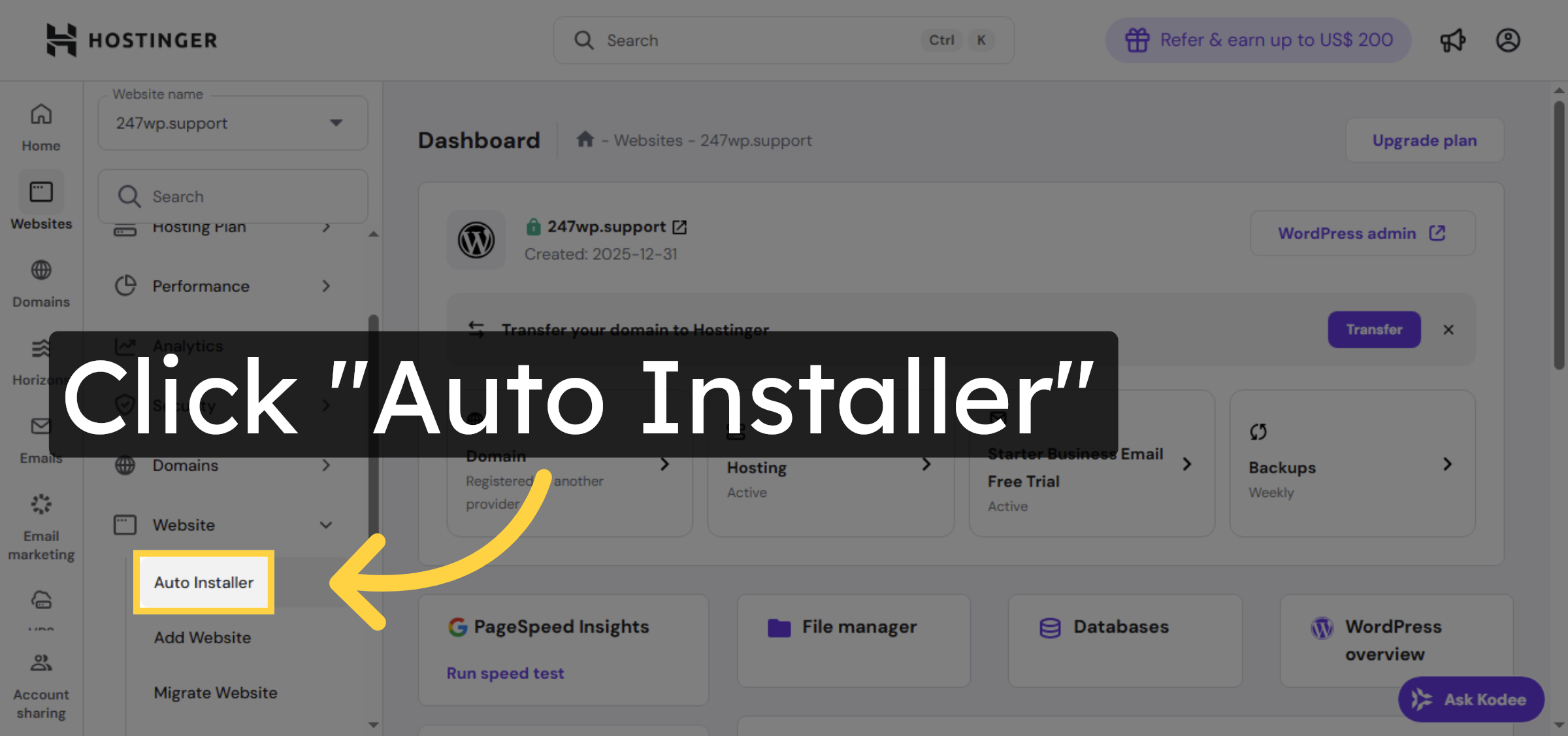Screen dimensions: 1568x736
Task: Run speed test under PageSpeed Insights
Action: pos(504,673)
